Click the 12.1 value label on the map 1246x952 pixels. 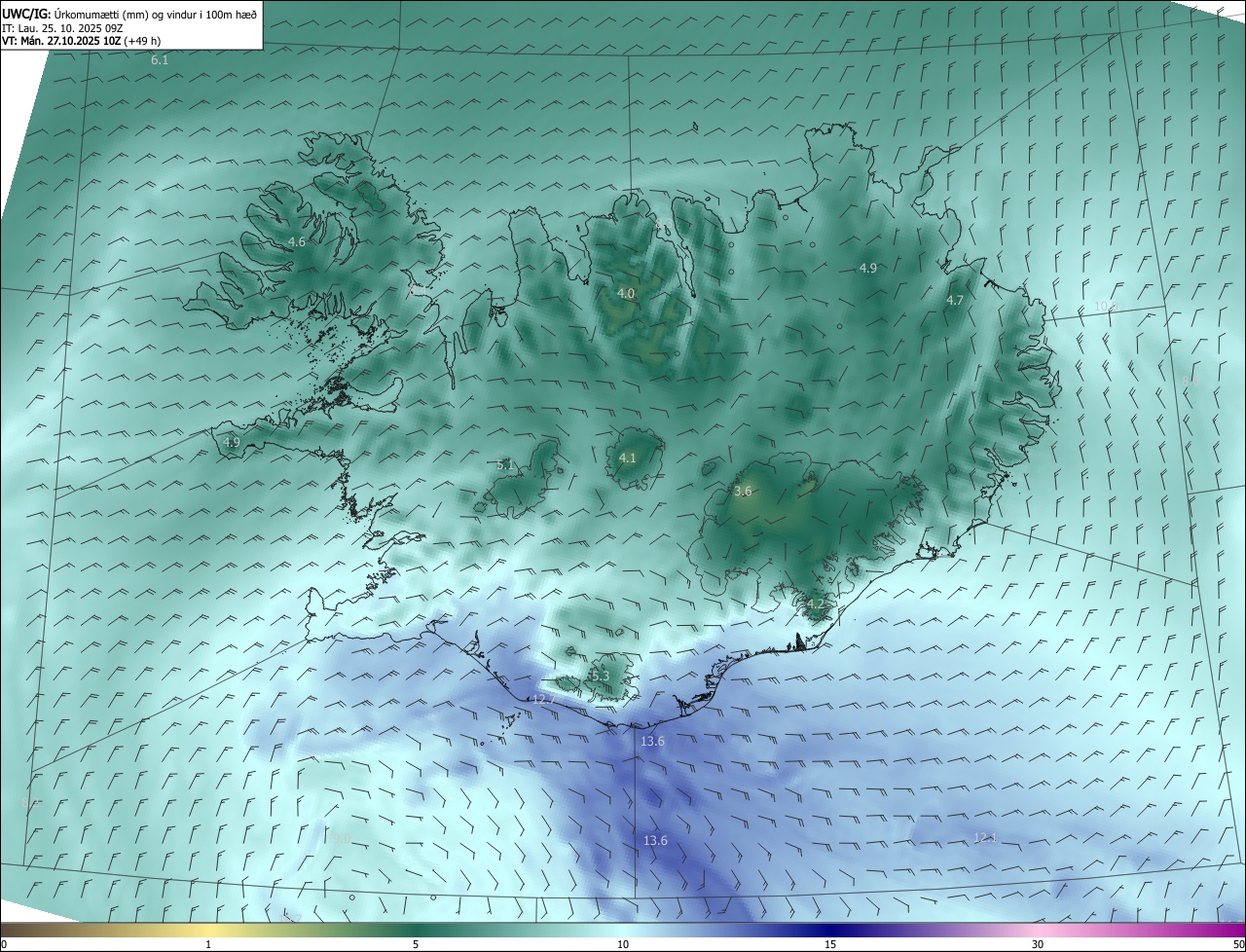[985, 837]
